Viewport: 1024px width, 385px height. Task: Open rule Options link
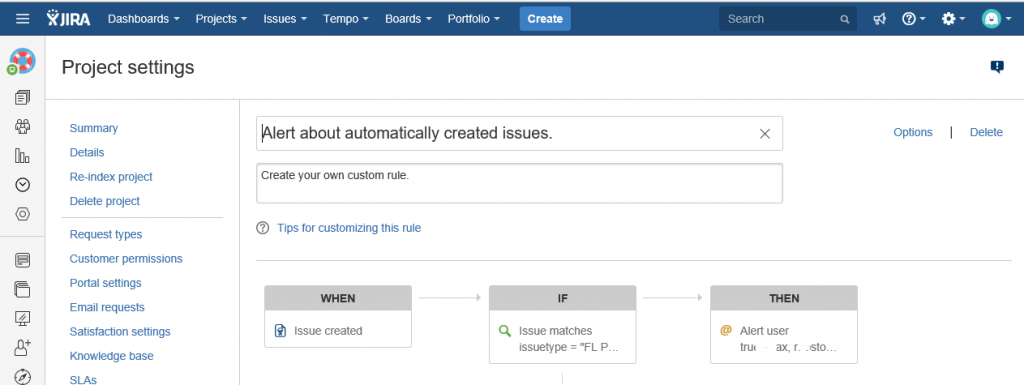[x=913, y=132]
